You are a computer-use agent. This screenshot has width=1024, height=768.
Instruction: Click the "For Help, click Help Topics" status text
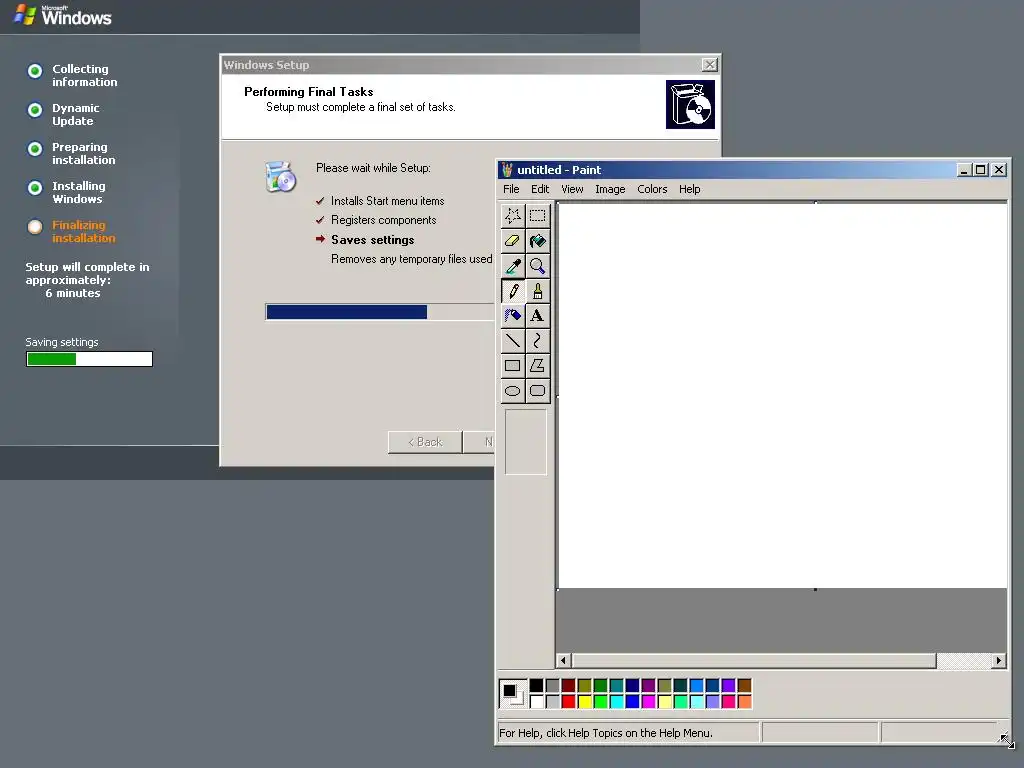605,733
